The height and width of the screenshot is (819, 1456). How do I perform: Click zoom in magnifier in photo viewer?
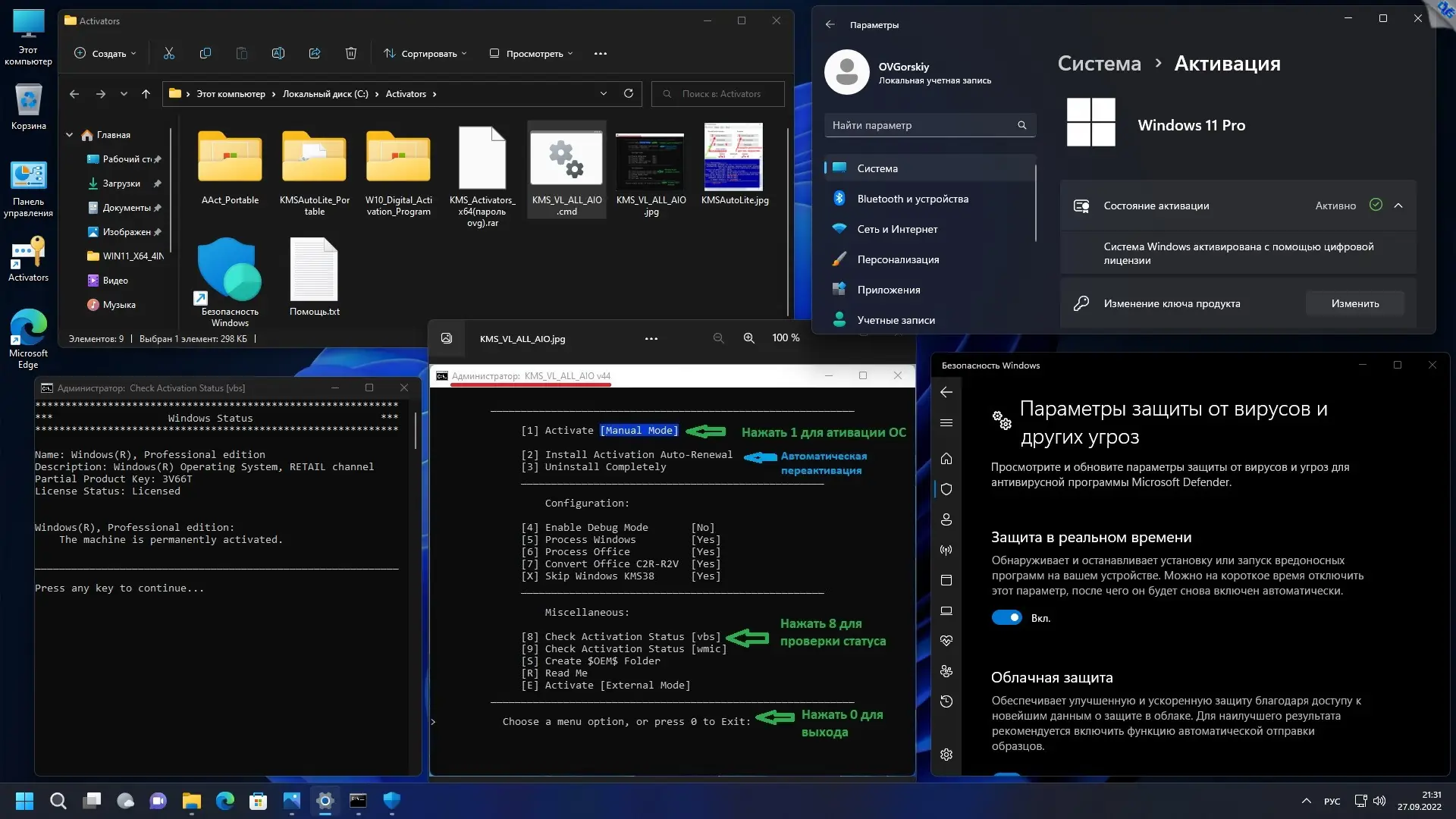(x=748, y=338)
